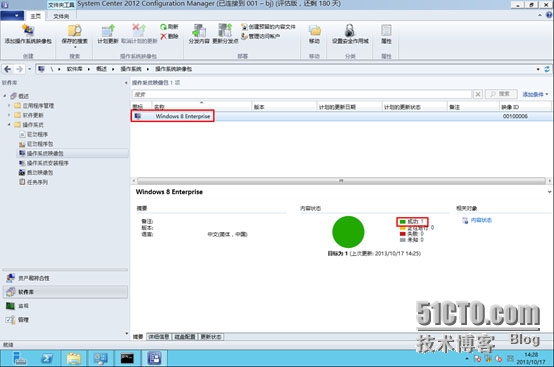
Task: Sort by Image ID (映像 ID) column header
Action: 525,107
